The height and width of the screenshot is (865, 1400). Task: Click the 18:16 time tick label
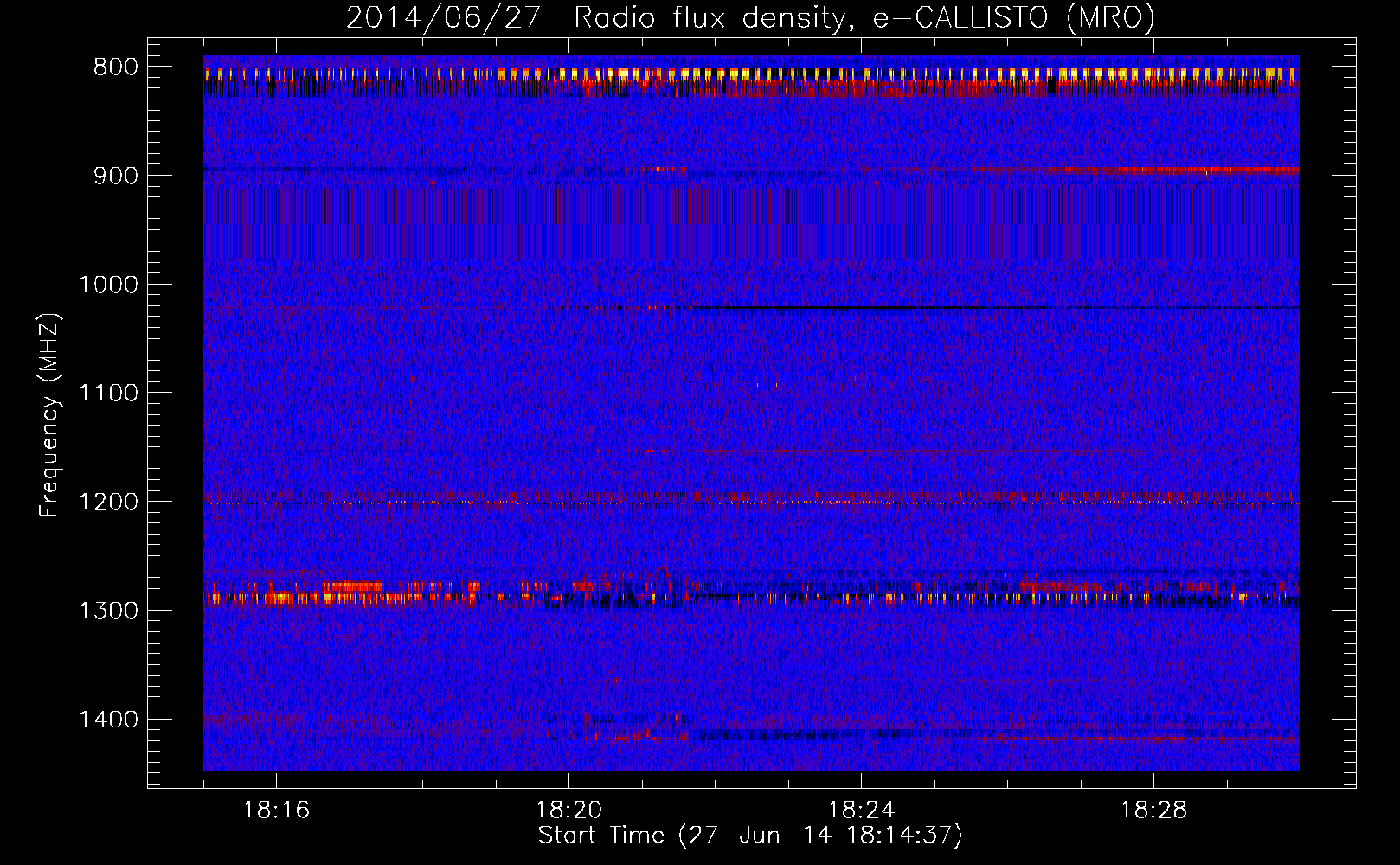(x=277, y=811)
